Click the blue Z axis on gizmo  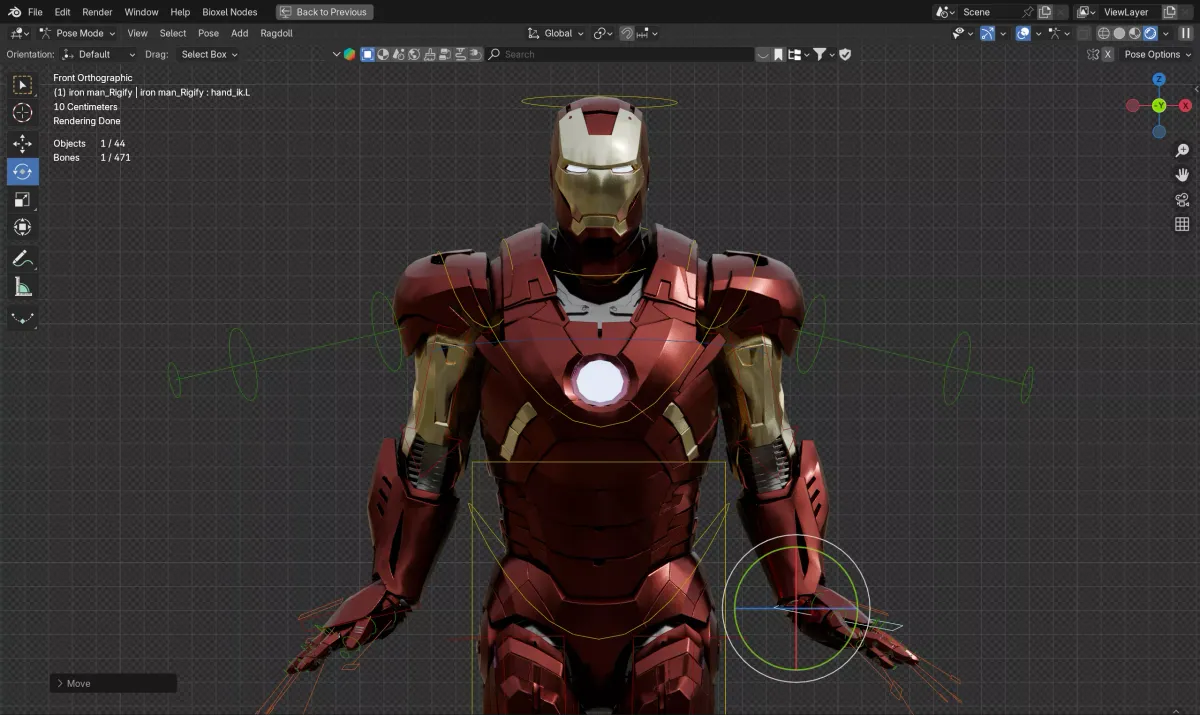tap(1159, 79)
